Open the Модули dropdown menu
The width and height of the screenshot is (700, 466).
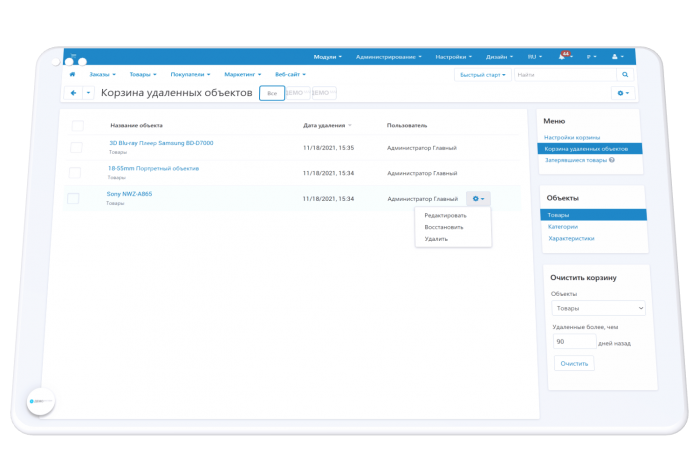327,57
